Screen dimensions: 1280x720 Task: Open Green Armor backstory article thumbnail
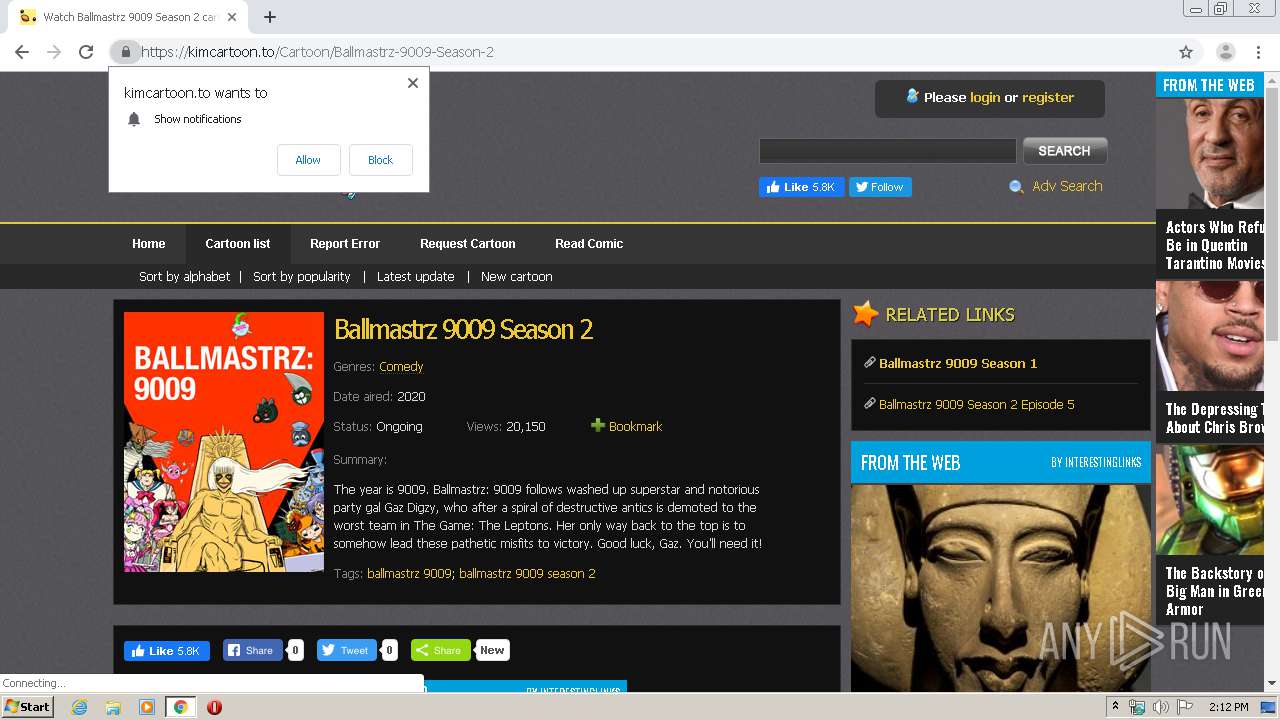(1210, 500)
